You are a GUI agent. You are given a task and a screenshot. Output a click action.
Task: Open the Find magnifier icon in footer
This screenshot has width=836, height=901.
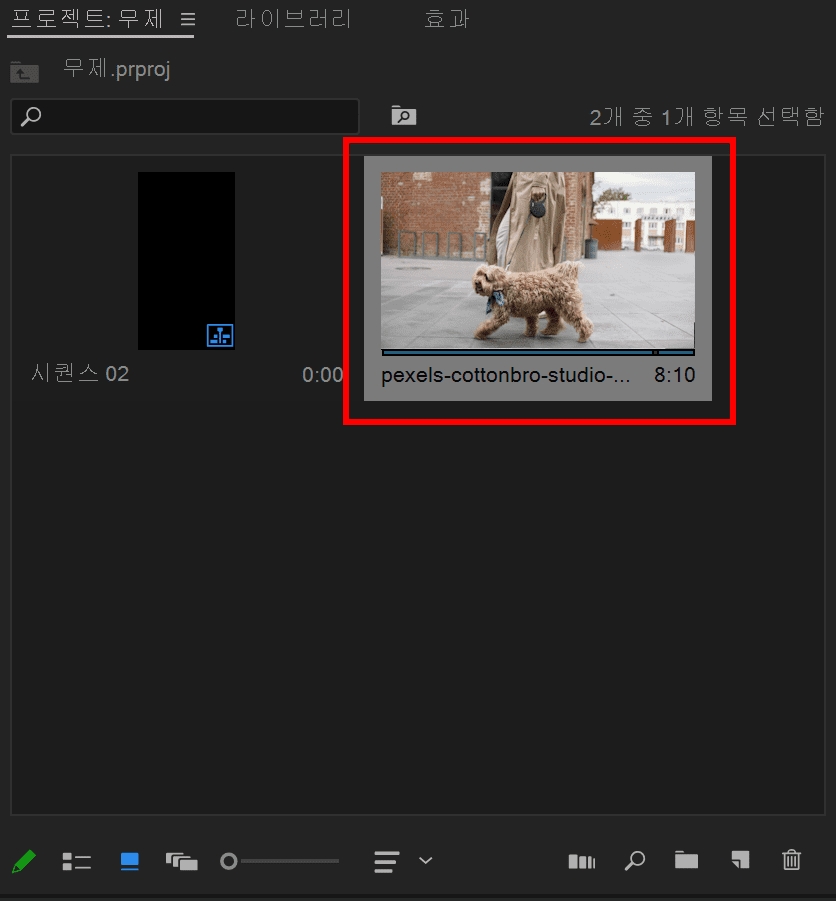pos(635,861)
